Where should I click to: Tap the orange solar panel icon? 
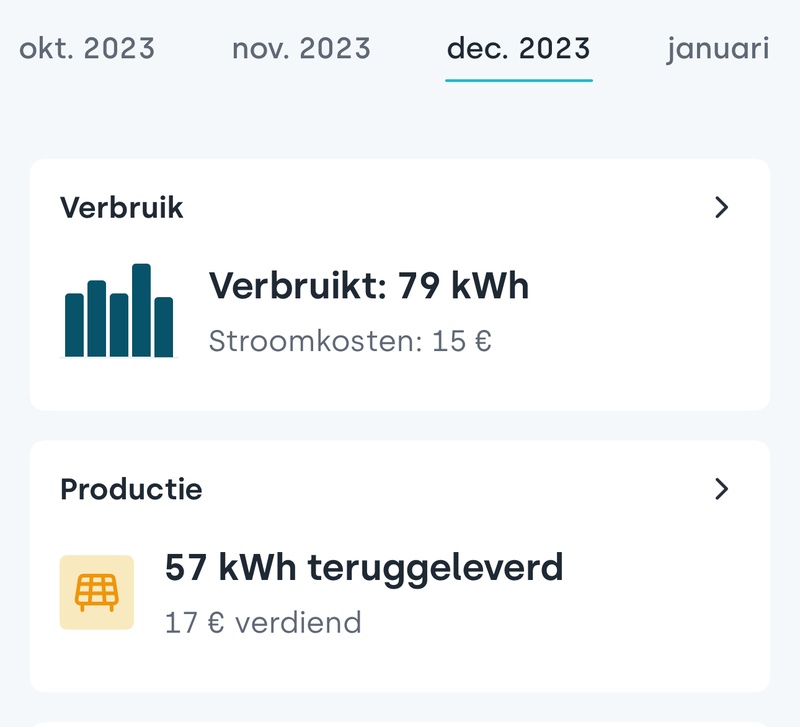(x=96, y=592)
